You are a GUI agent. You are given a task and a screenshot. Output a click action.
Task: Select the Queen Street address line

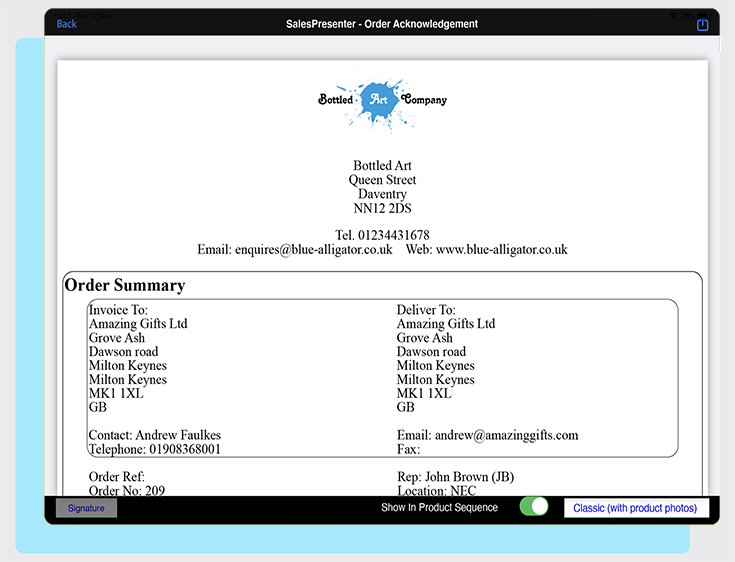[x=382, y=180]
